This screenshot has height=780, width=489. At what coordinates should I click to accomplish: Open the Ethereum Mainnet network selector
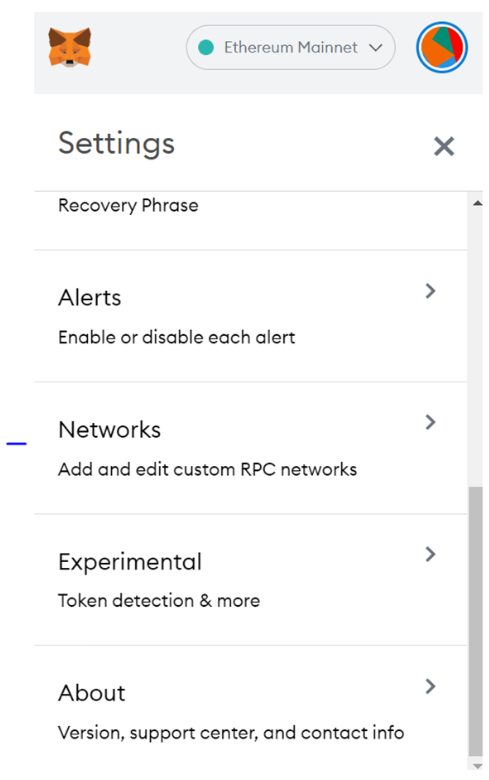click(291, 47)
